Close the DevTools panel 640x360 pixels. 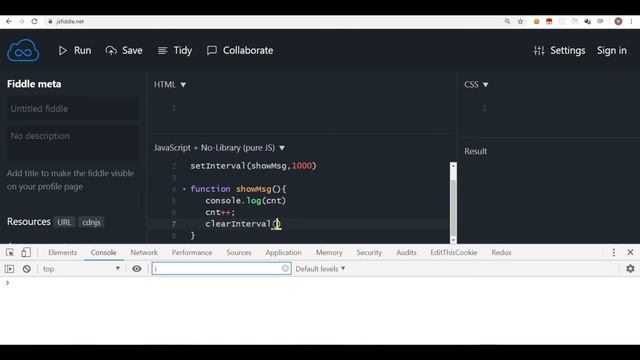click(630, 252)
